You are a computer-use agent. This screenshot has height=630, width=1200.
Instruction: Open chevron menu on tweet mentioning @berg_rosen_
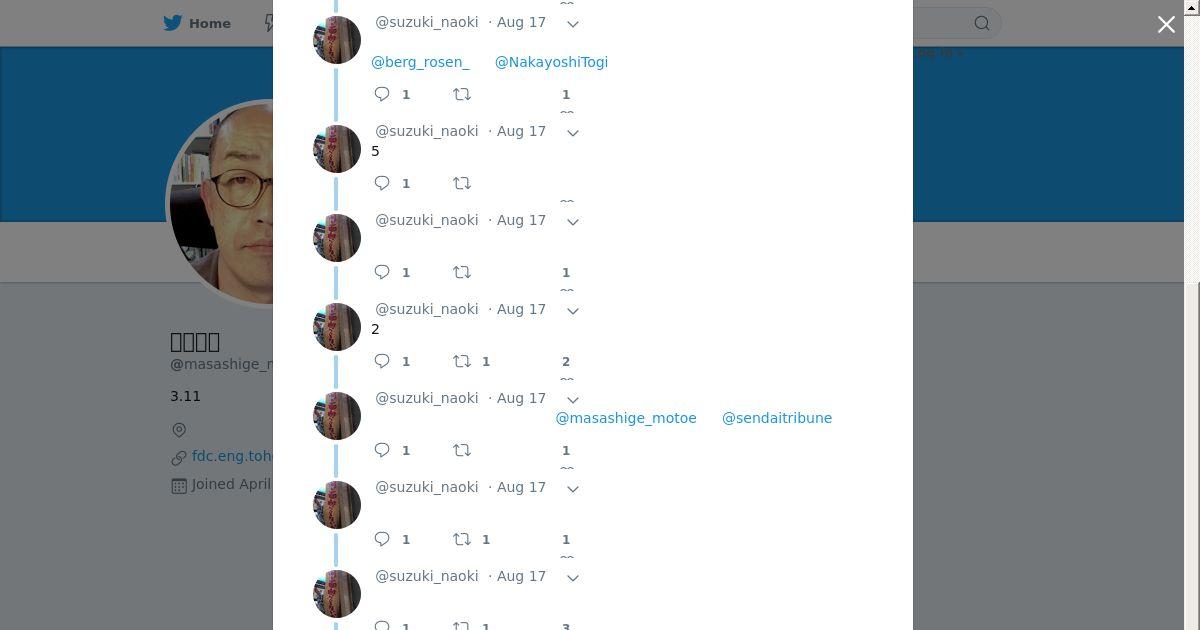point(573,23)
